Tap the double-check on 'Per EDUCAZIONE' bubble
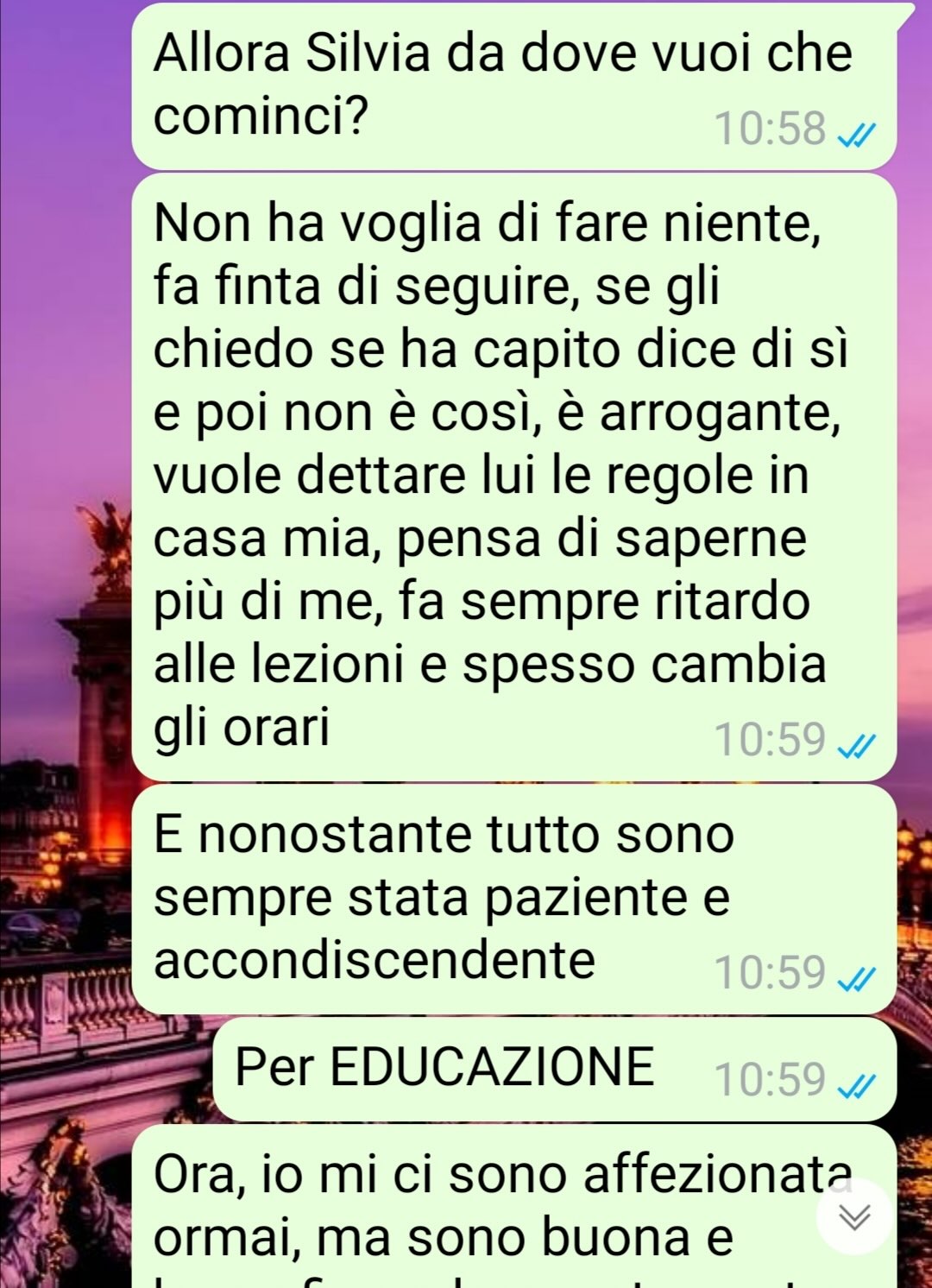Viewport: 932px width, 1288px height. (858, 1085)
